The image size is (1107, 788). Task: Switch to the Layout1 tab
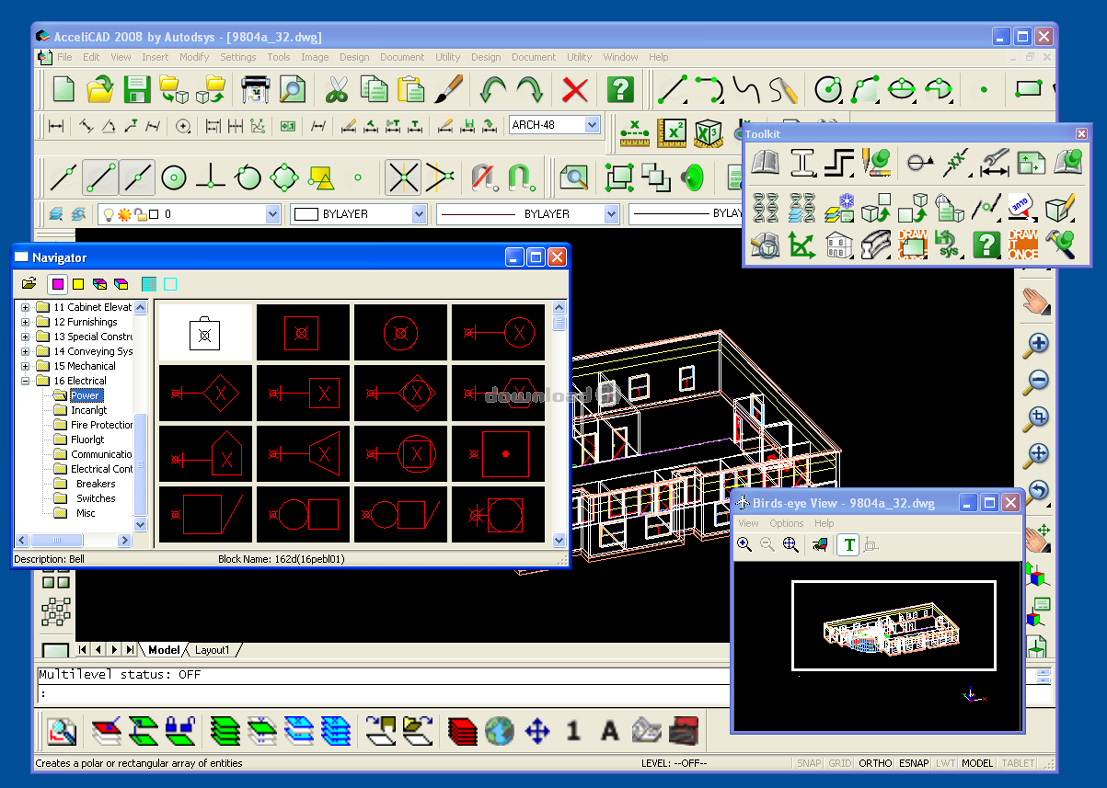point(212,650)
